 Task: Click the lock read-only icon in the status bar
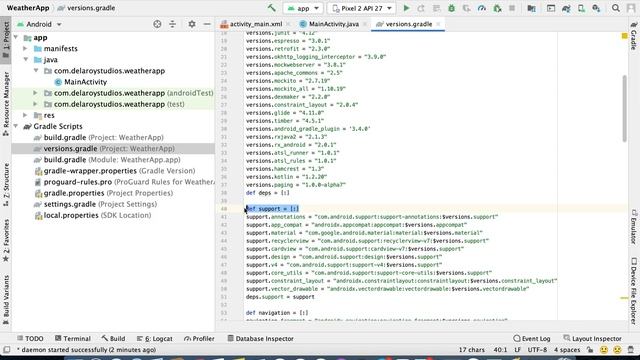tap(590, 350)
